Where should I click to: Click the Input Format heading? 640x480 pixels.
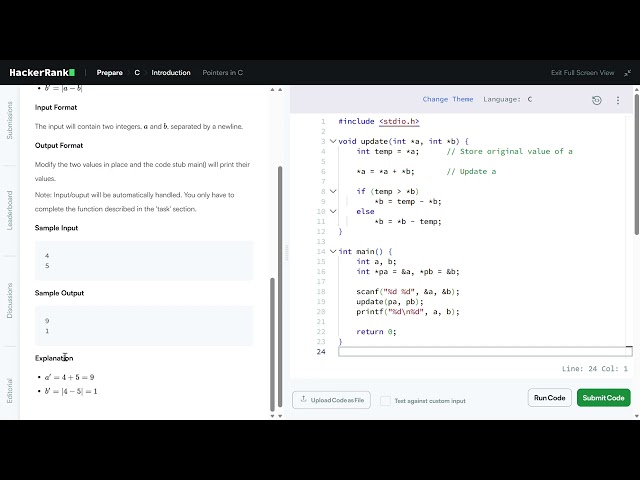56,107
